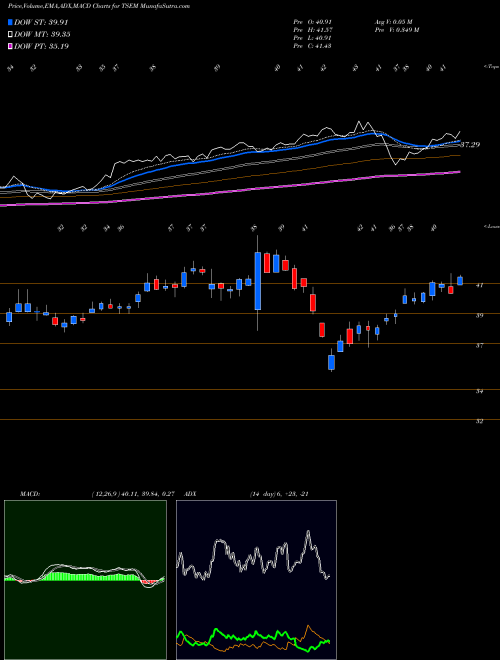Click the magenta DOW PT legend swatch

(x=10, y=46)
